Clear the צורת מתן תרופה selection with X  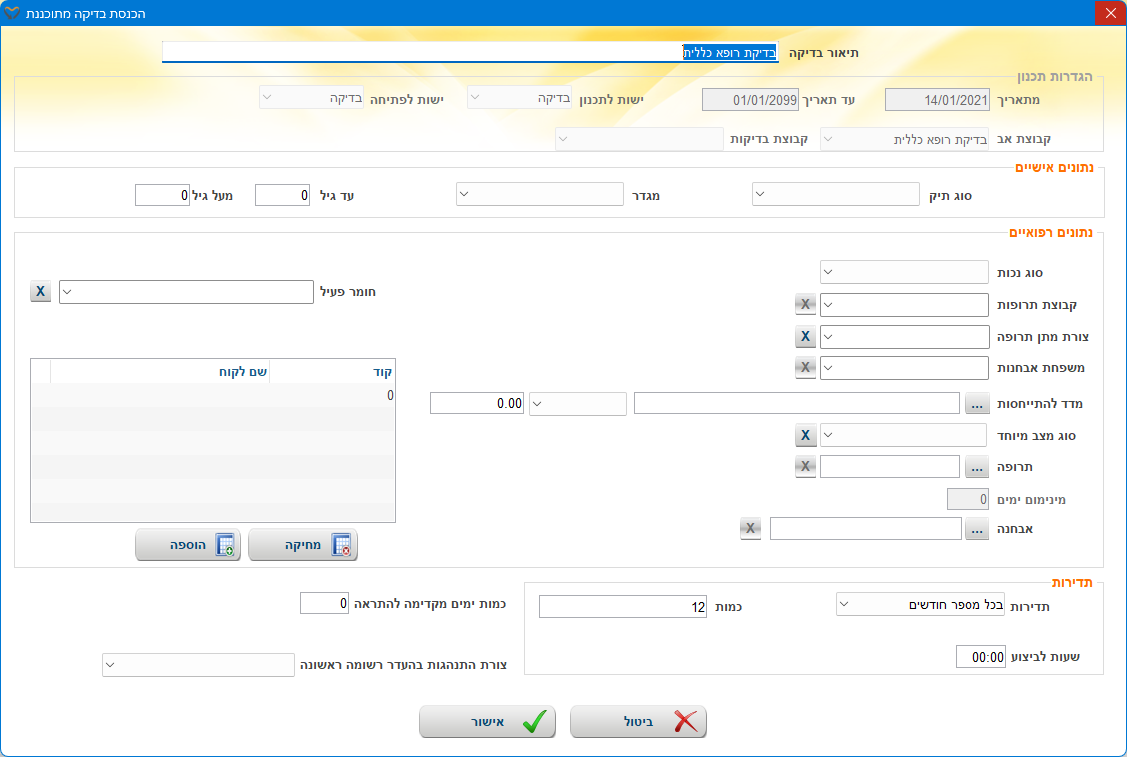tap(805, 336)
